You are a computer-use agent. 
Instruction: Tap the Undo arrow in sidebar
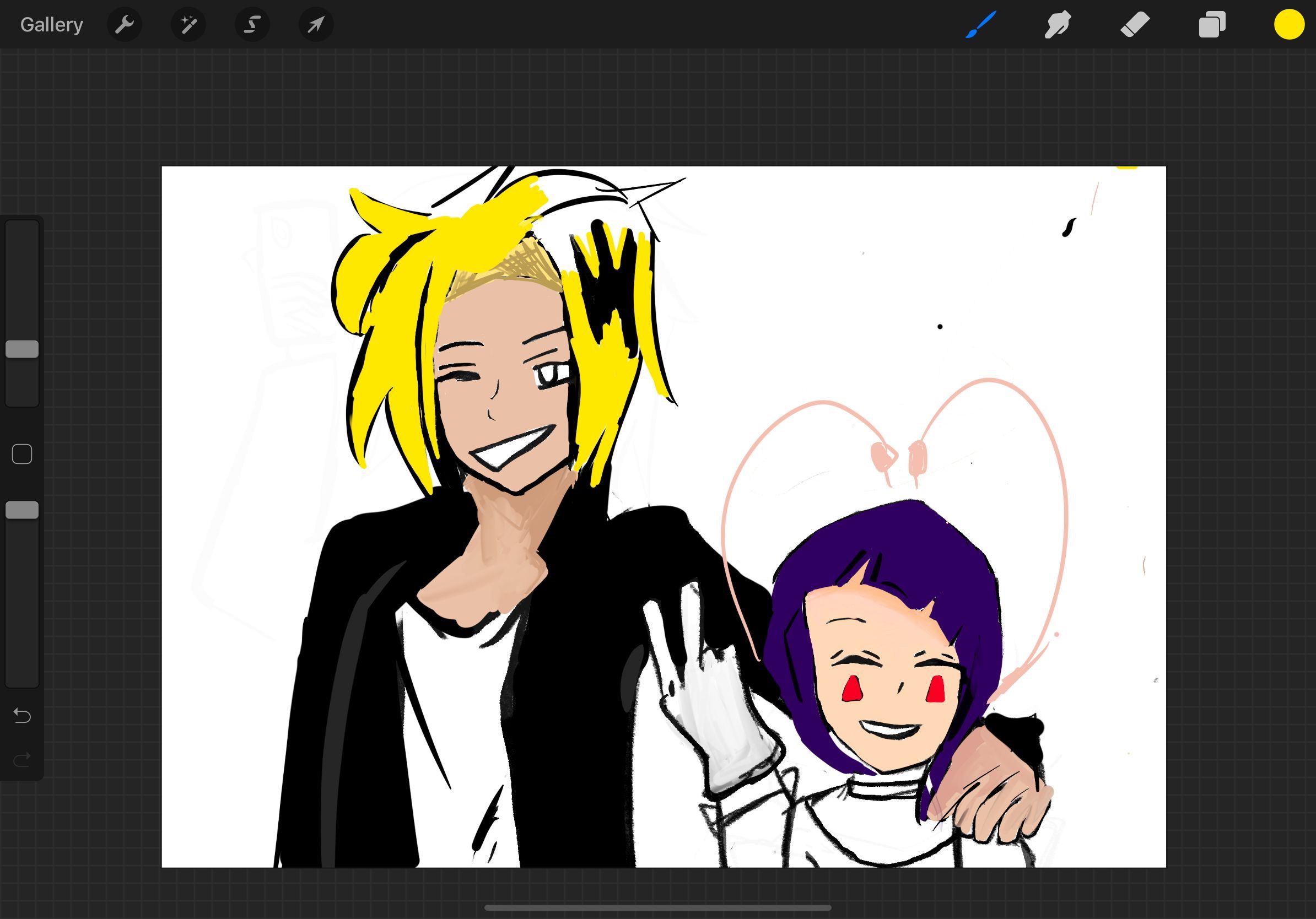[22, 715]
